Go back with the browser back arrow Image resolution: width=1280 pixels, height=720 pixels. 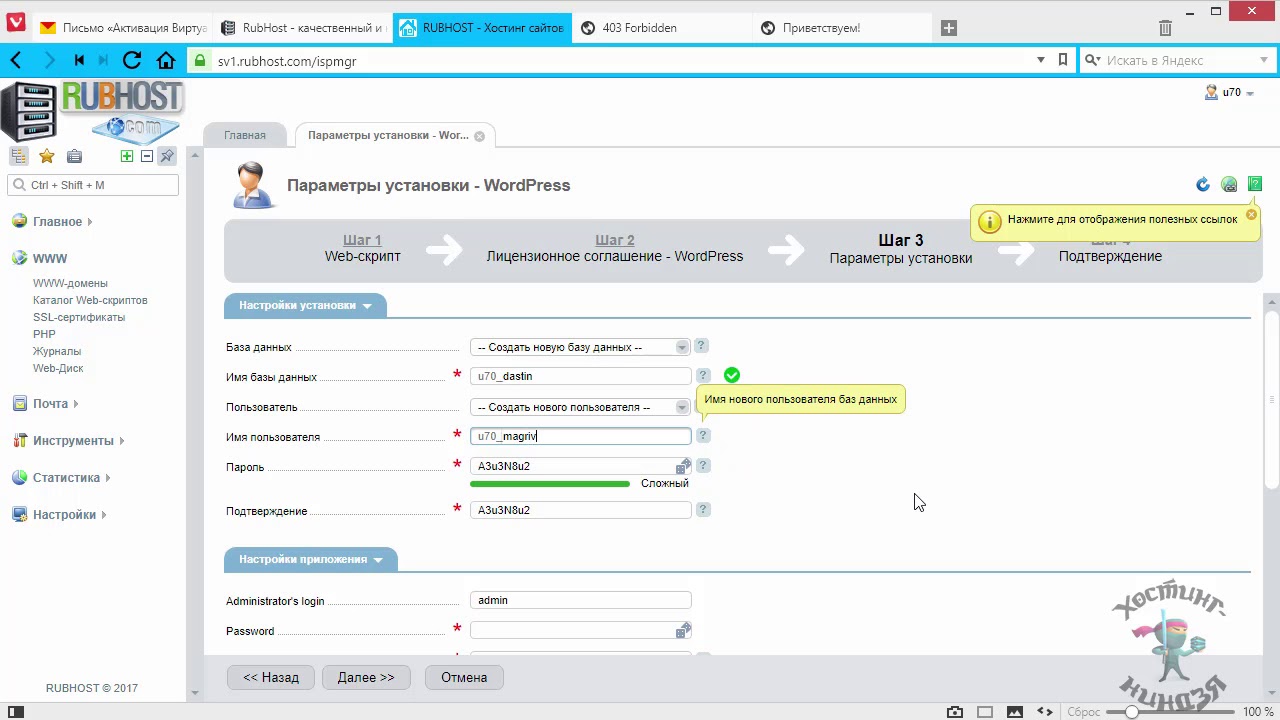[16, 61]
